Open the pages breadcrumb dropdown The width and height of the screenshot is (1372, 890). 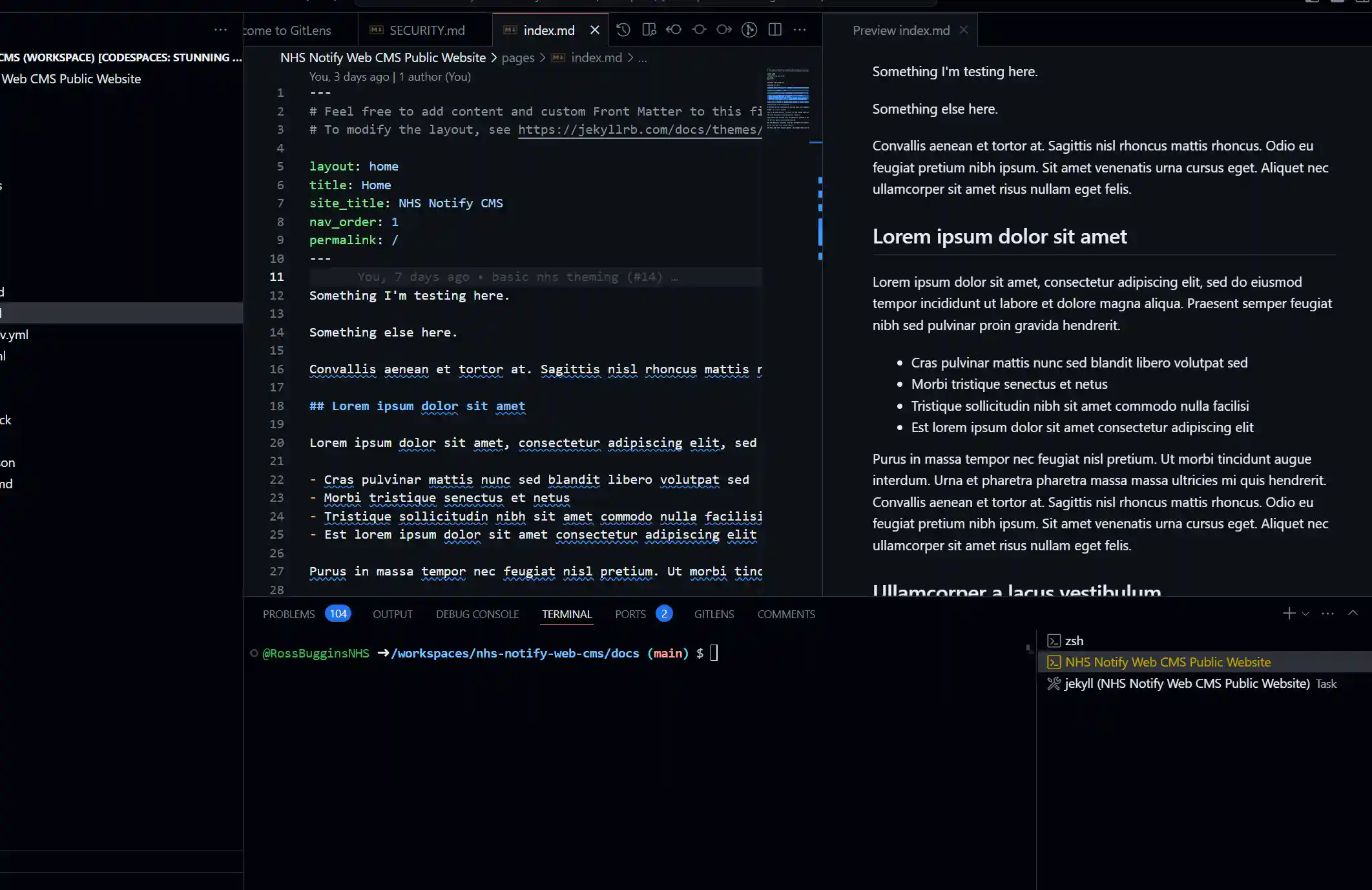517,57
